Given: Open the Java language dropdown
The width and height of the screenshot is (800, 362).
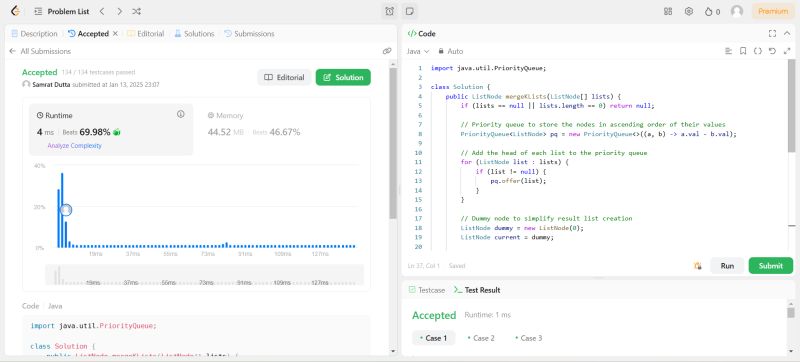Looking at the screenshot, I should pyautogui.click(x=418, y=51).
